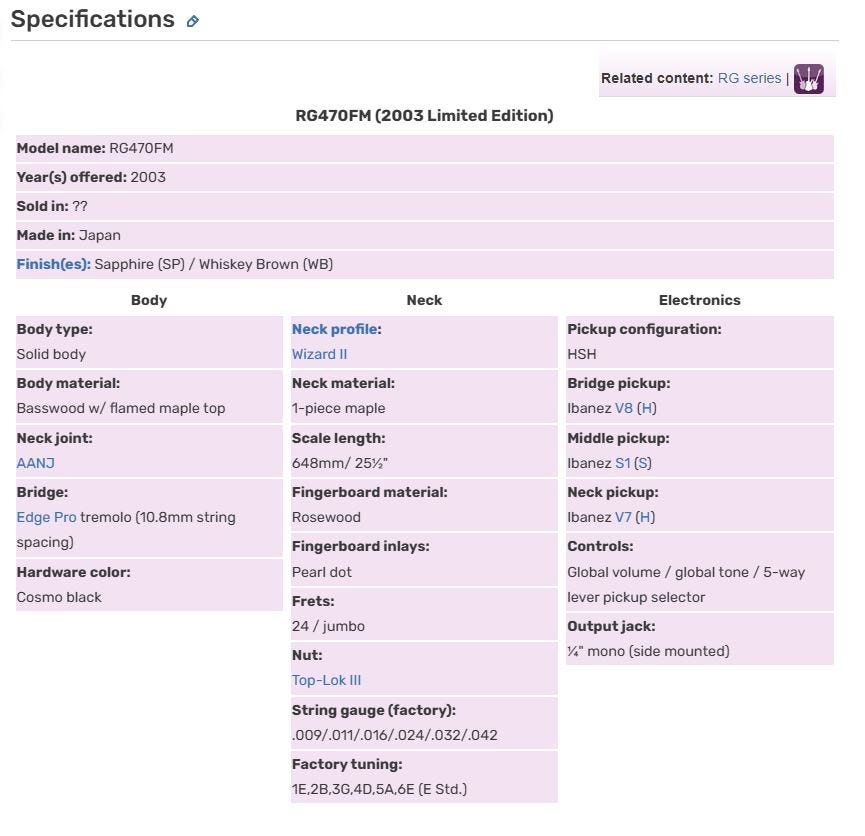This screenshot has width=865, height=836.
Task: Click the Specifications heading text
Action: (x=93, y=19)
